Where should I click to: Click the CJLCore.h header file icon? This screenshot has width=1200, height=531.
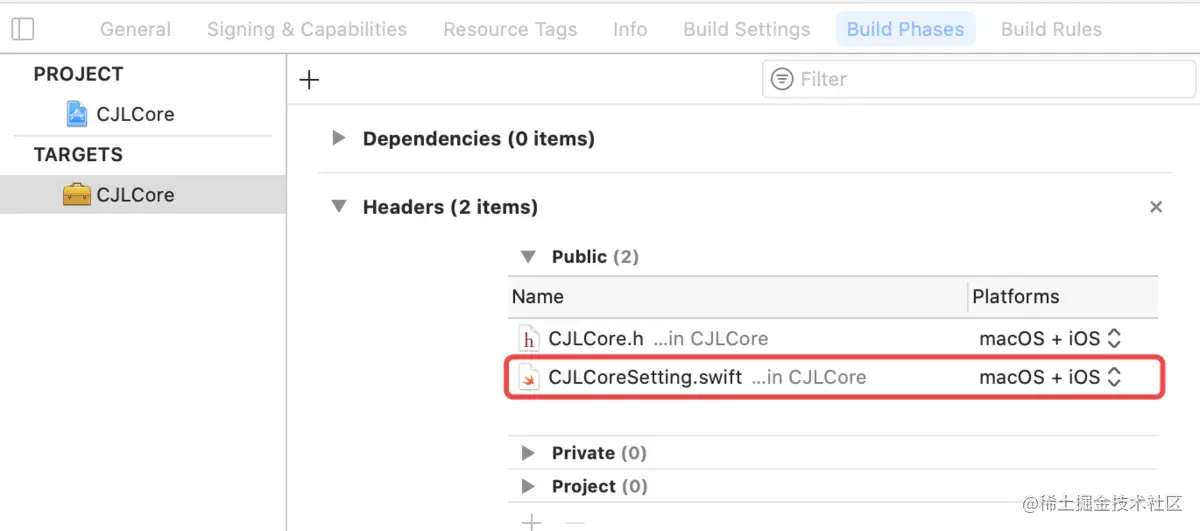[528, 339]
